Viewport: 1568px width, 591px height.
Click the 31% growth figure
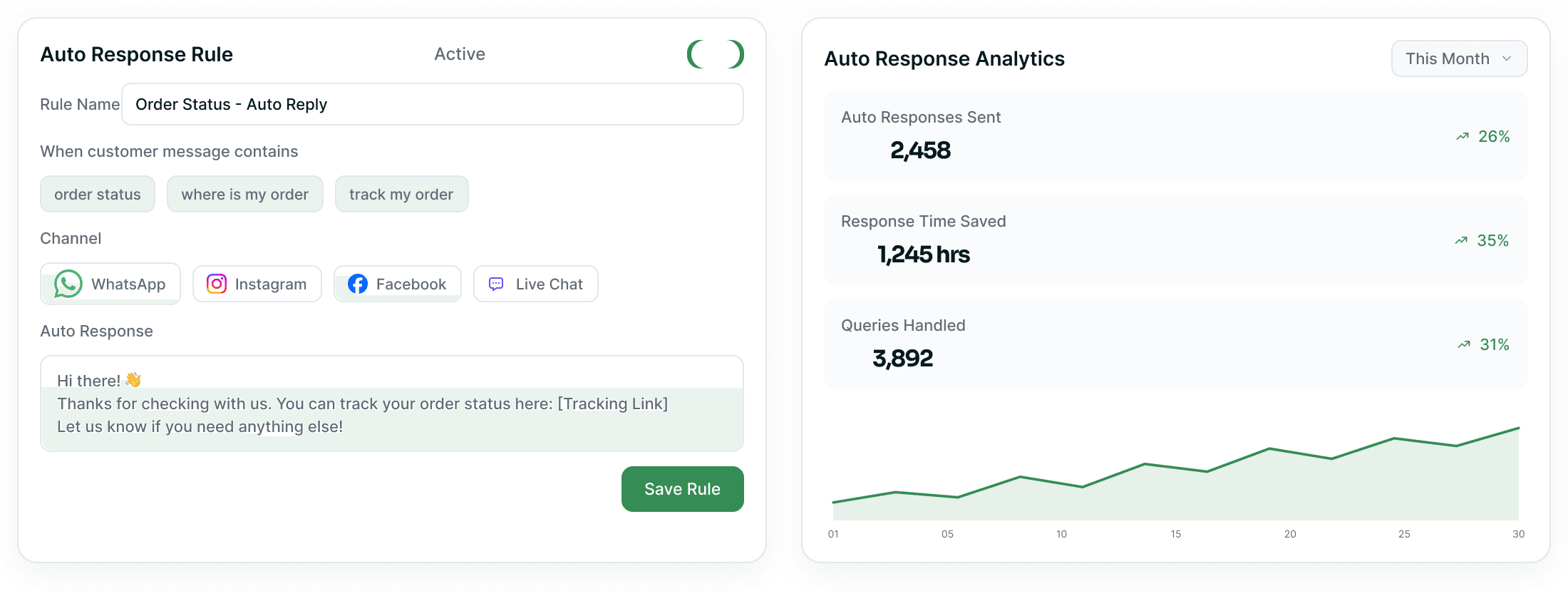coord(1495,344)
